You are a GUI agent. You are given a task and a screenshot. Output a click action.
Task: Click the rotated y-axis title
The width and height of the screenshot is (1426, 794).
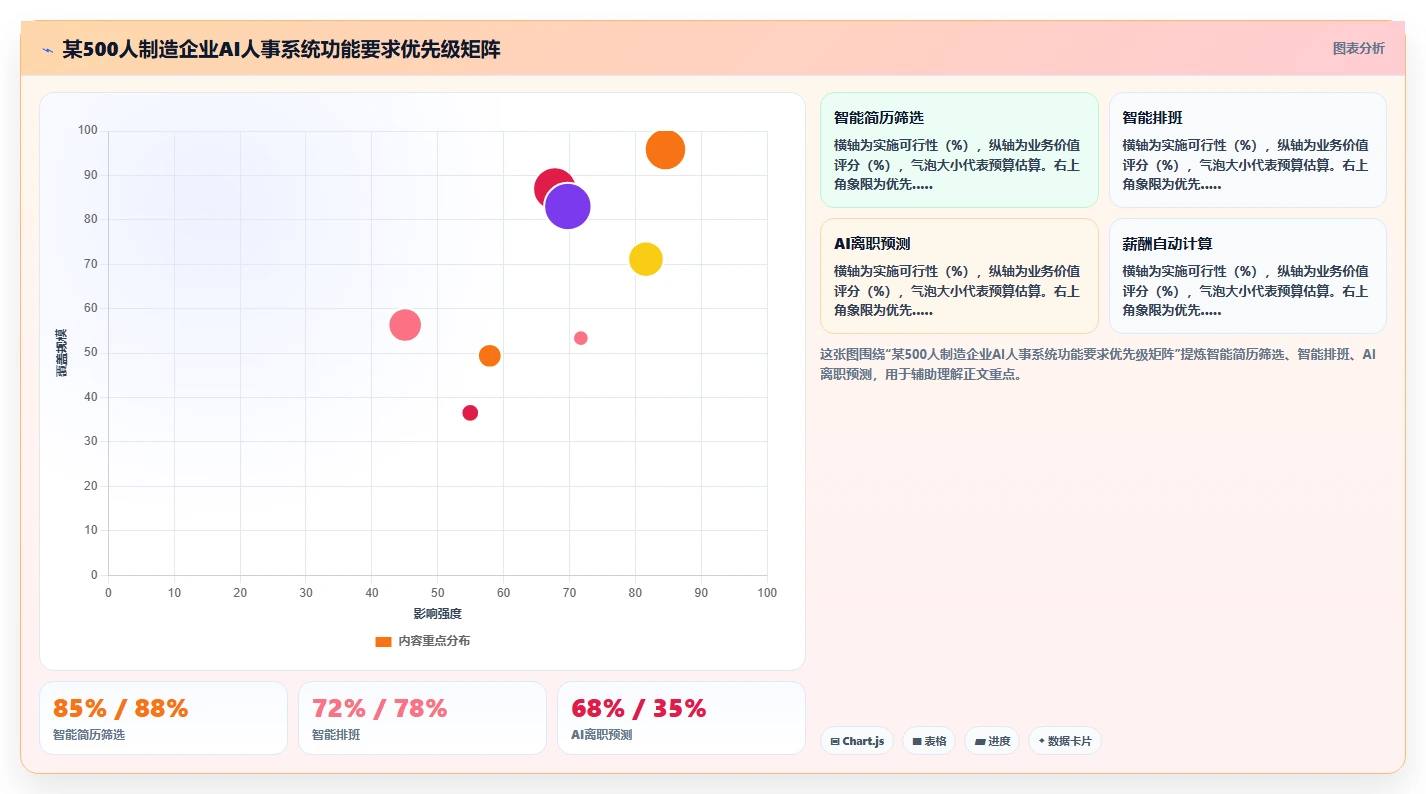62,352
